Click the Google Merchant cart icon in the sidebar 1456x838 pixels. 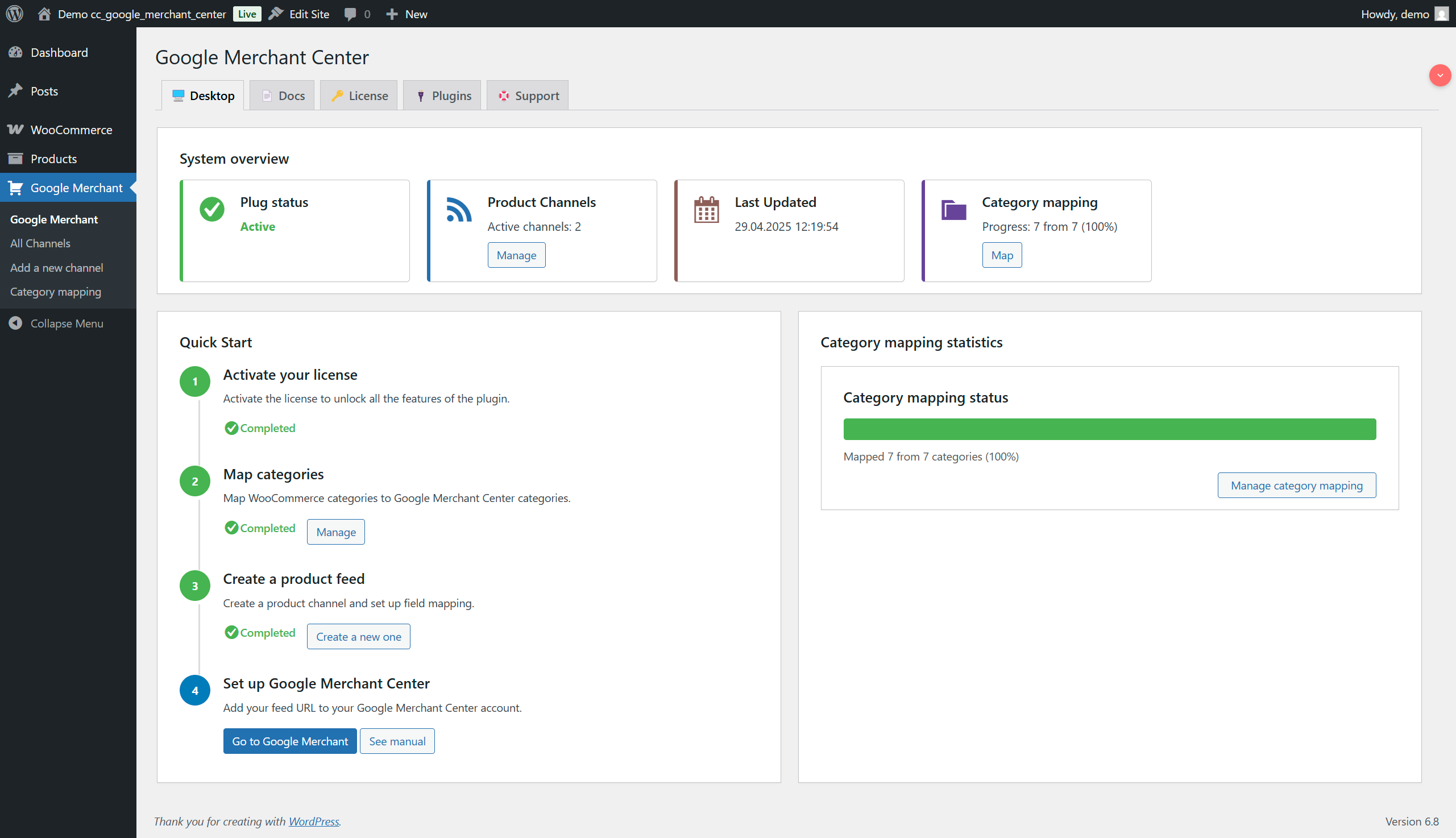(x=15, y=188)
